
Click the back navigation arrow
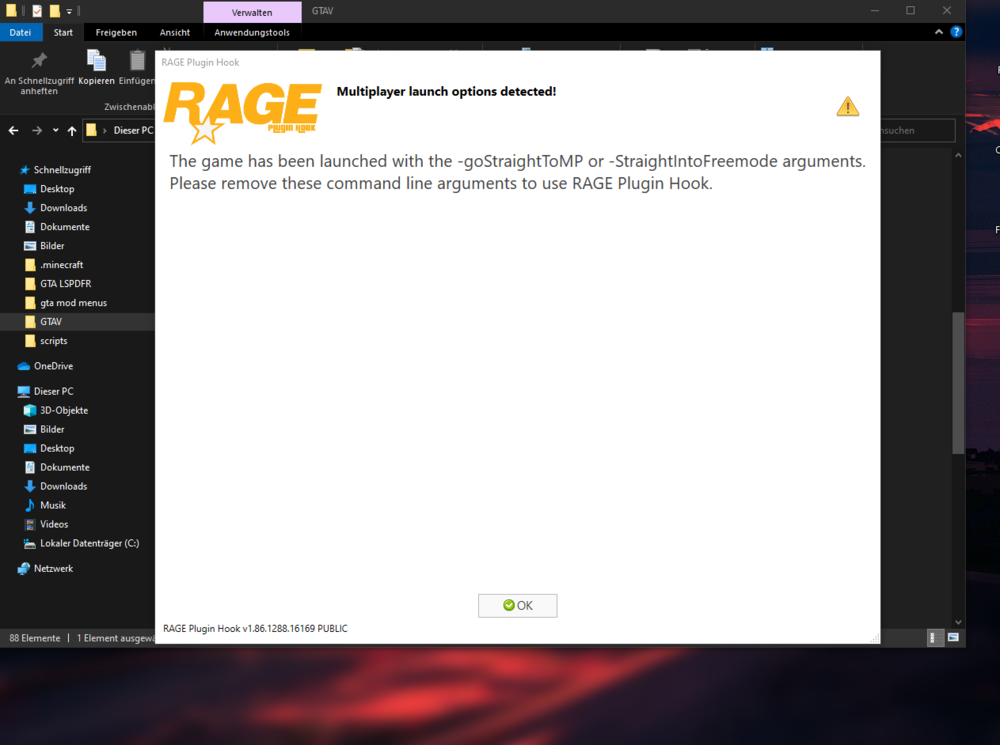pyautogui.click(x=12, y=130)
